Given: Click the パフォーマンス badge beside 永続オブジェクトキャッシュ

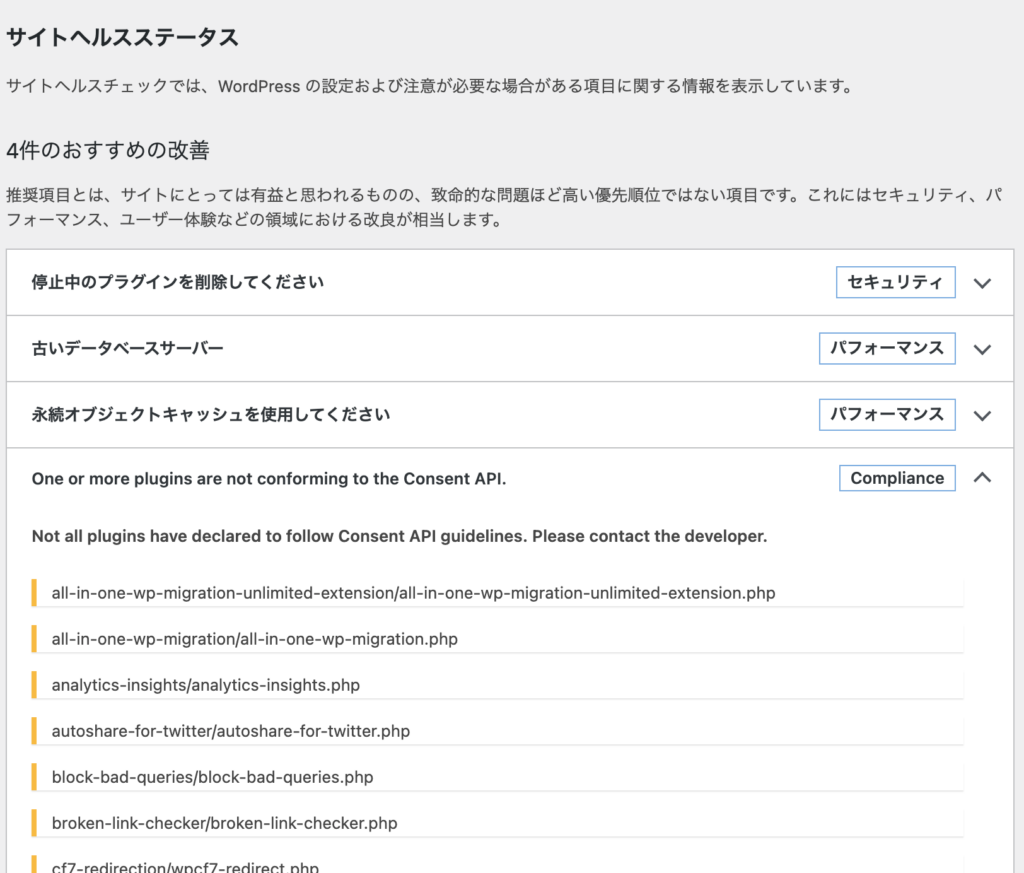Looking at the screenshot, I should pyautogui.click(x=887, y=414).
